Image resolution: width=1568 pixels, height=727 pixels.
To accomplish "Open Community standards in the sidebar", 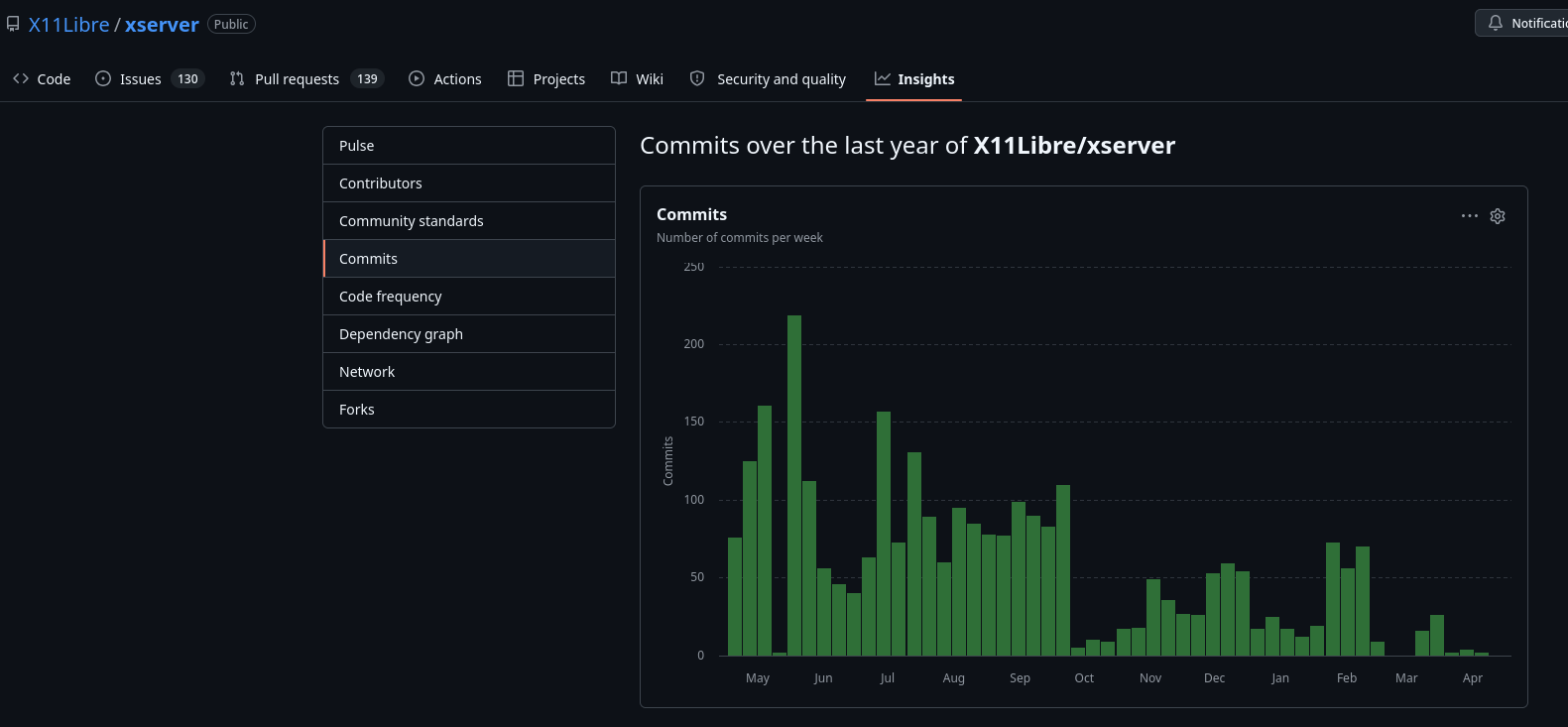I will tap(469, 221).
